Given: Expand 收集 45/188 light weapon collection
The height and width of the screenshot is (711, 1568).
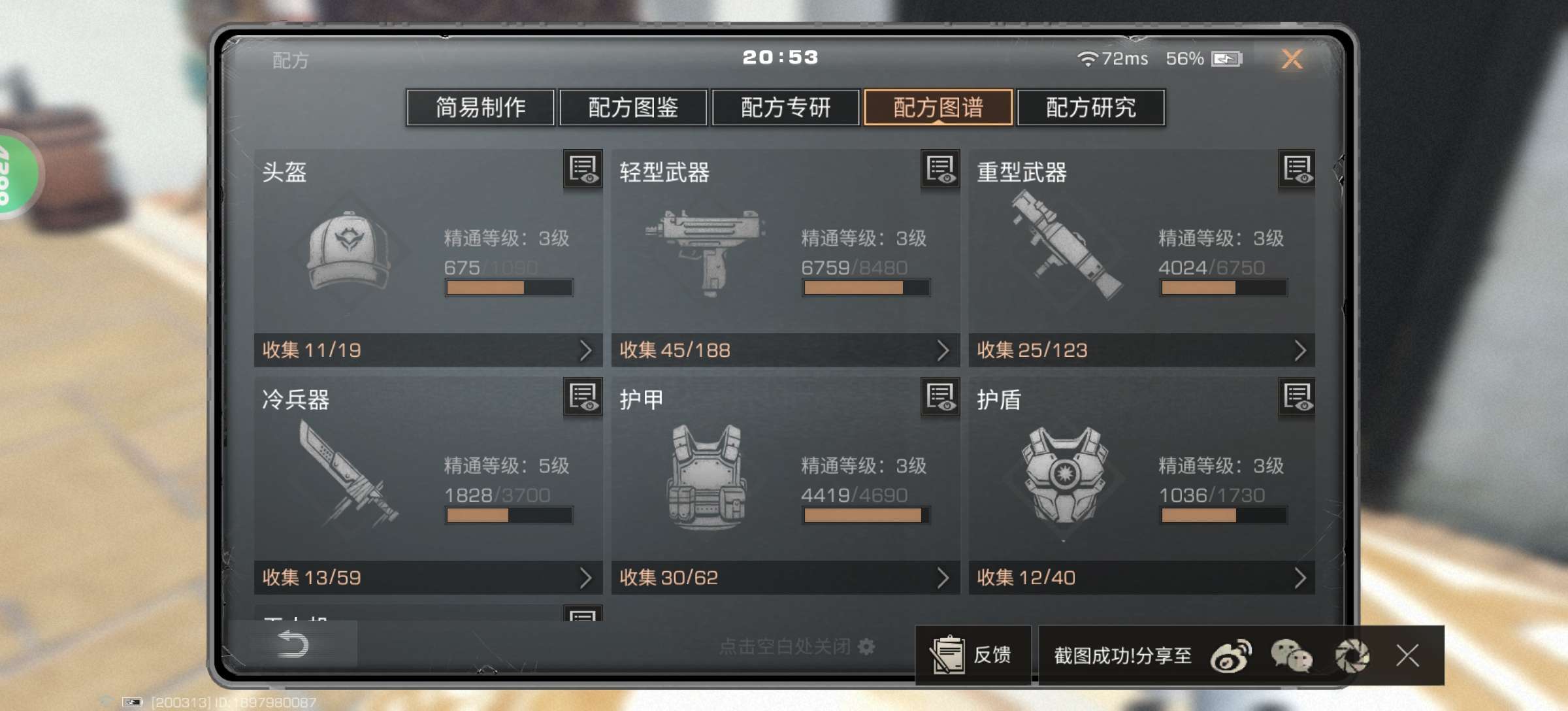Looking at the screenshot, I should tap(785, 350).
